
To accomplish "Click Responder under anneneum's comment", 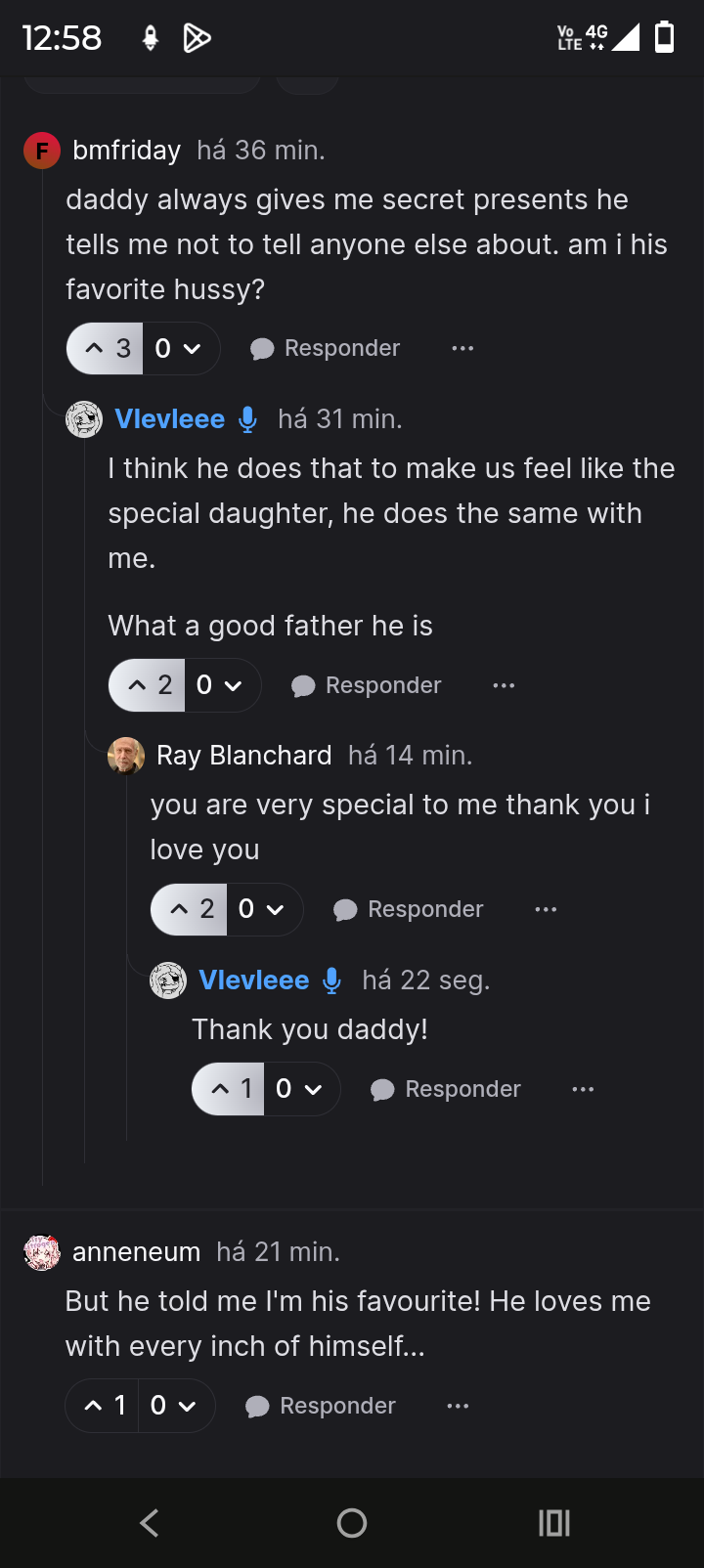I will click(x=322, y=1406).
